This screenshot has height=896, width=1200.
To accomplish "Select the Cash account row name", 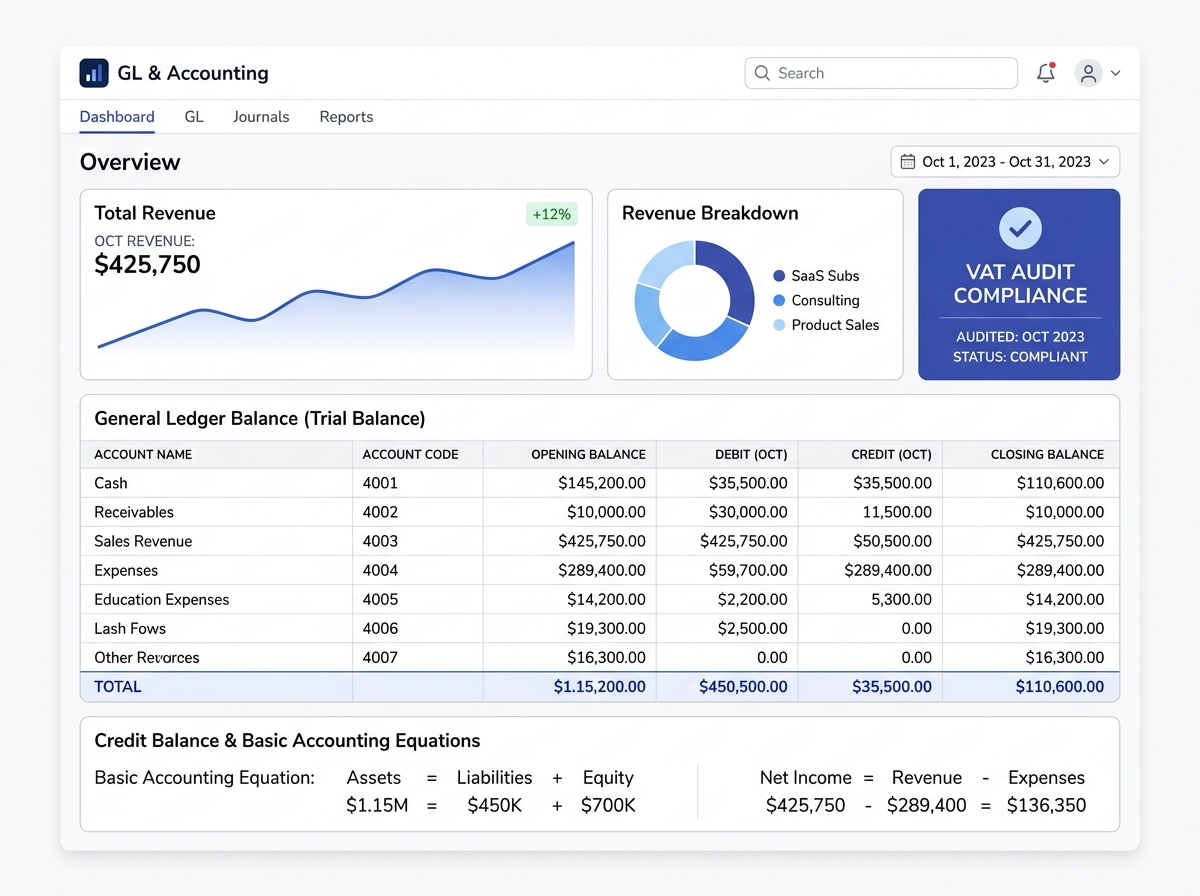I will [111, 483].
